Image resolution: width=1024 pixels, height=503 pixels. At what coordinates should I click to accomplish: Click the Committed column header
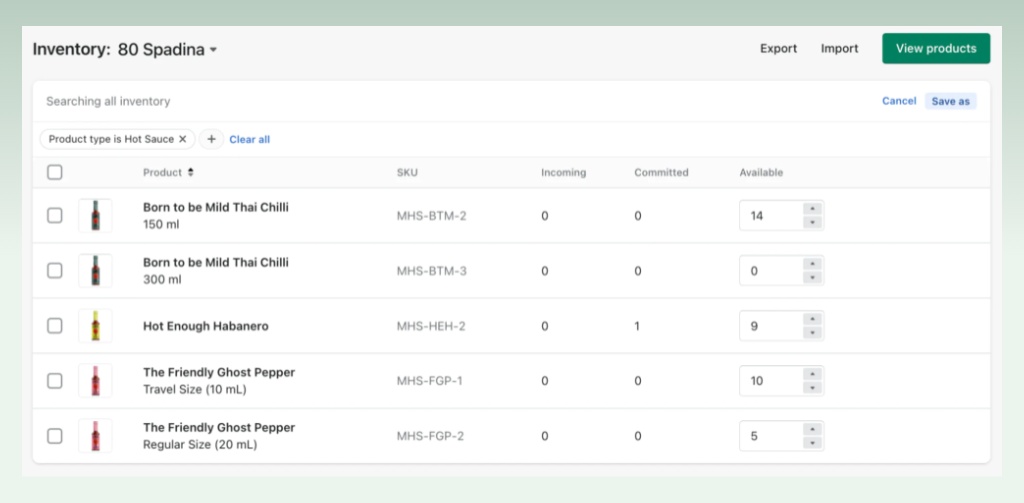[661, 172]
